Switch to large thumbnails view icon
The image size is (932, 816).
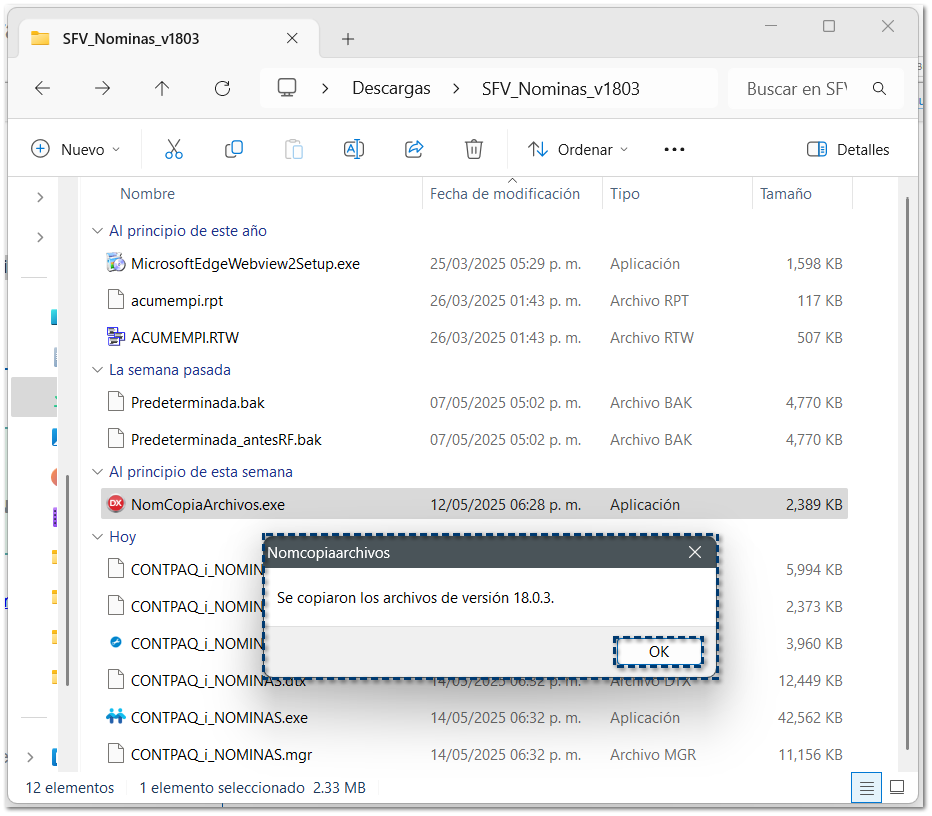point(897,787)
